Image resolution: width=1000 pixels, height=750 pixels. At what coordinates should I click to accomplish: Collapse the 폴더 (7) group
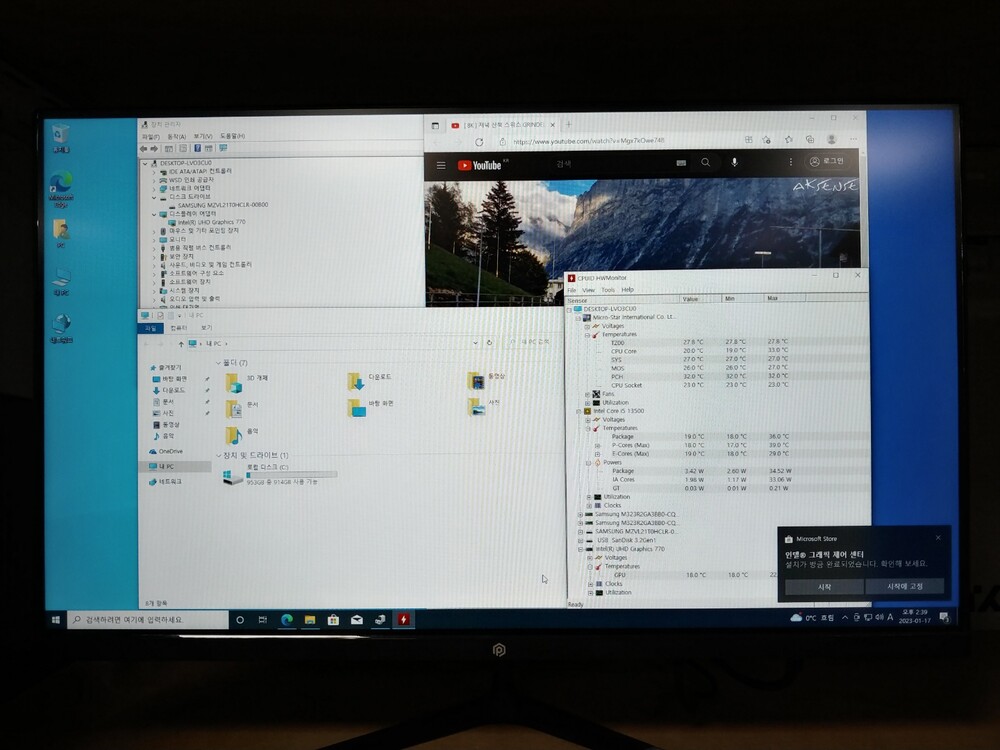pos(218,363)
